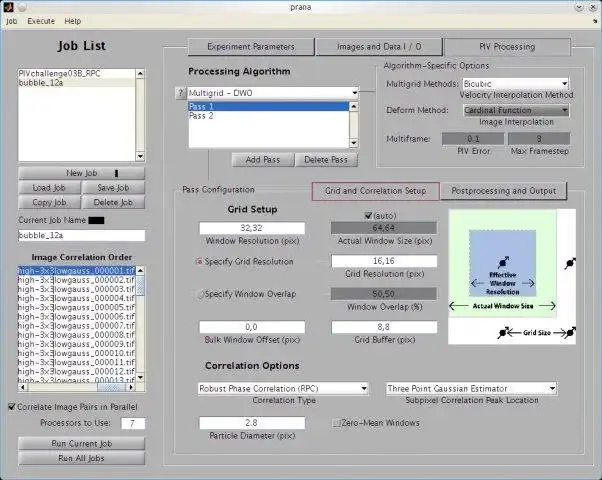The image size is (602, 480).
Task: Click Run Current Job button
Action: tap(81, 444)
